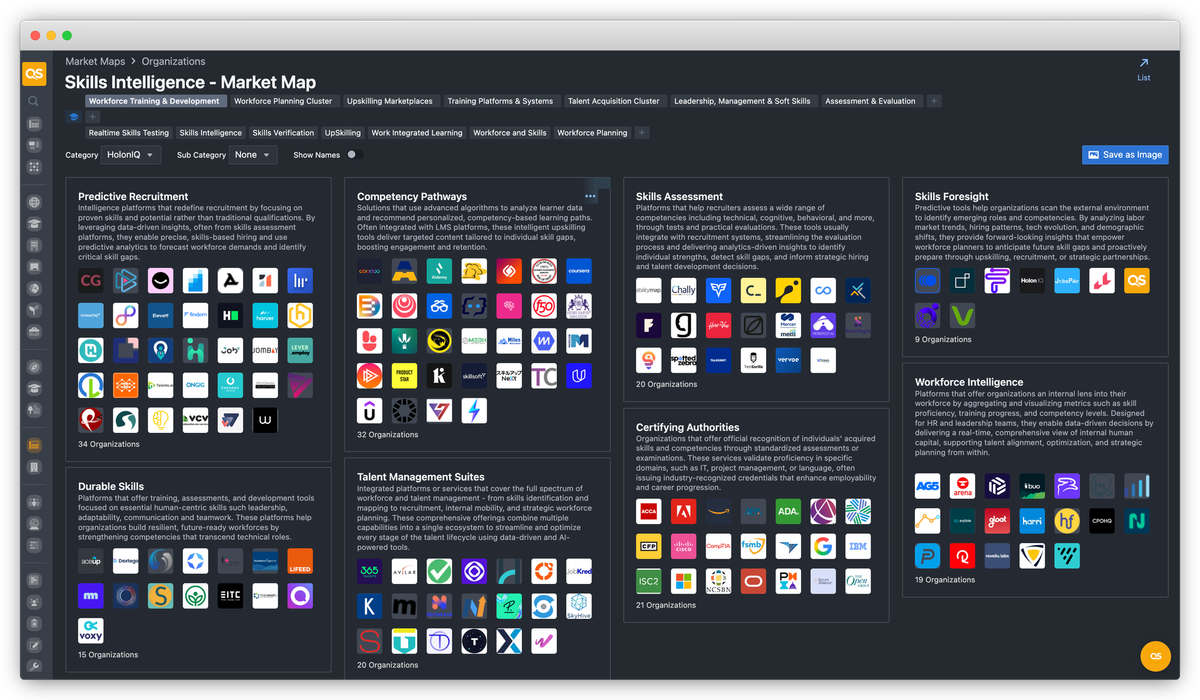Viewport: 1200px width, 700px height.
Task: Switch to Training Platforms & Systems tab
Action: [x=500, y=101]
